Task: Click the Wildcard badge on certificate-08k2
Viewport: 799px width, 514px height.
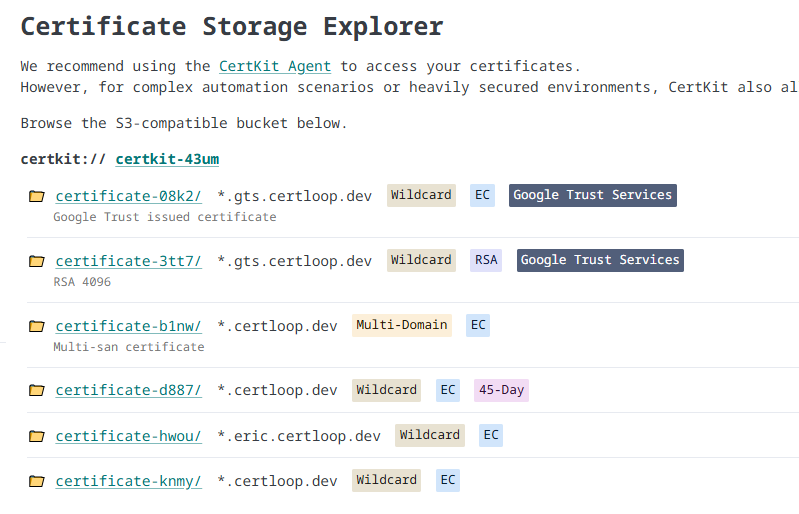Action: tap(421, 195)
